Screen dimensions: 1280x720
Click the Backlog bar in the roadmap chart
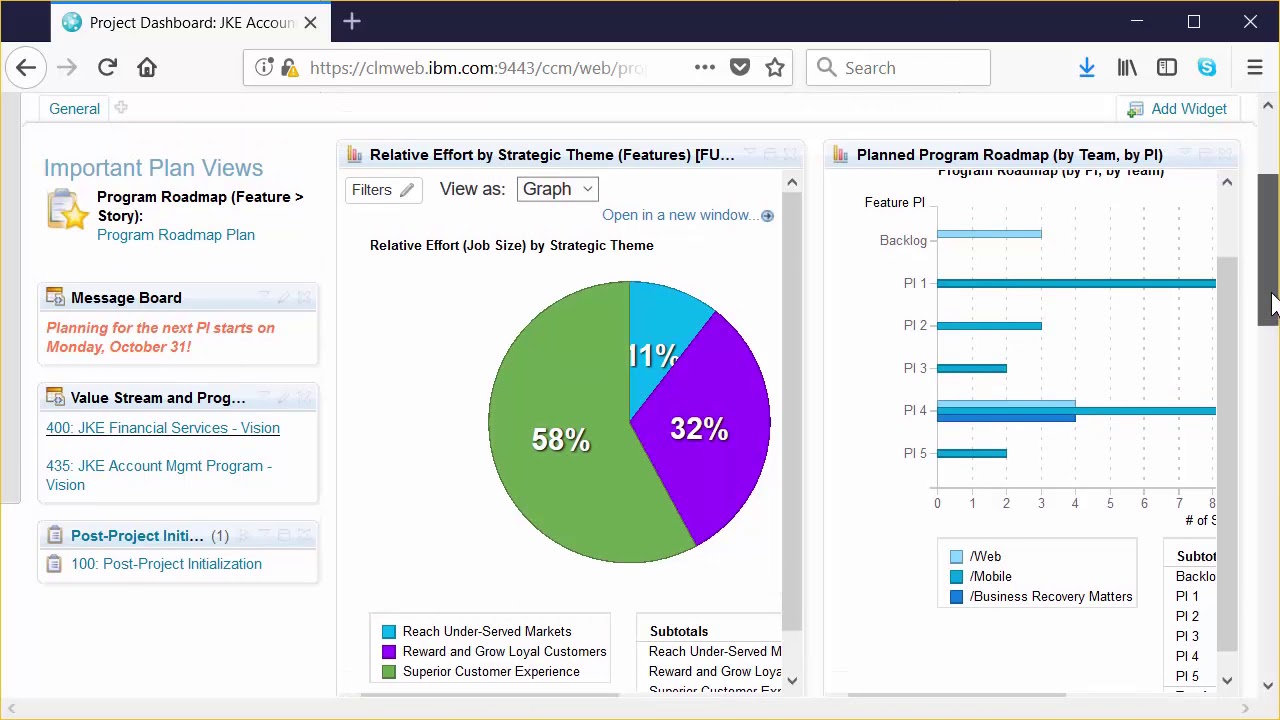tap(989, 234)
